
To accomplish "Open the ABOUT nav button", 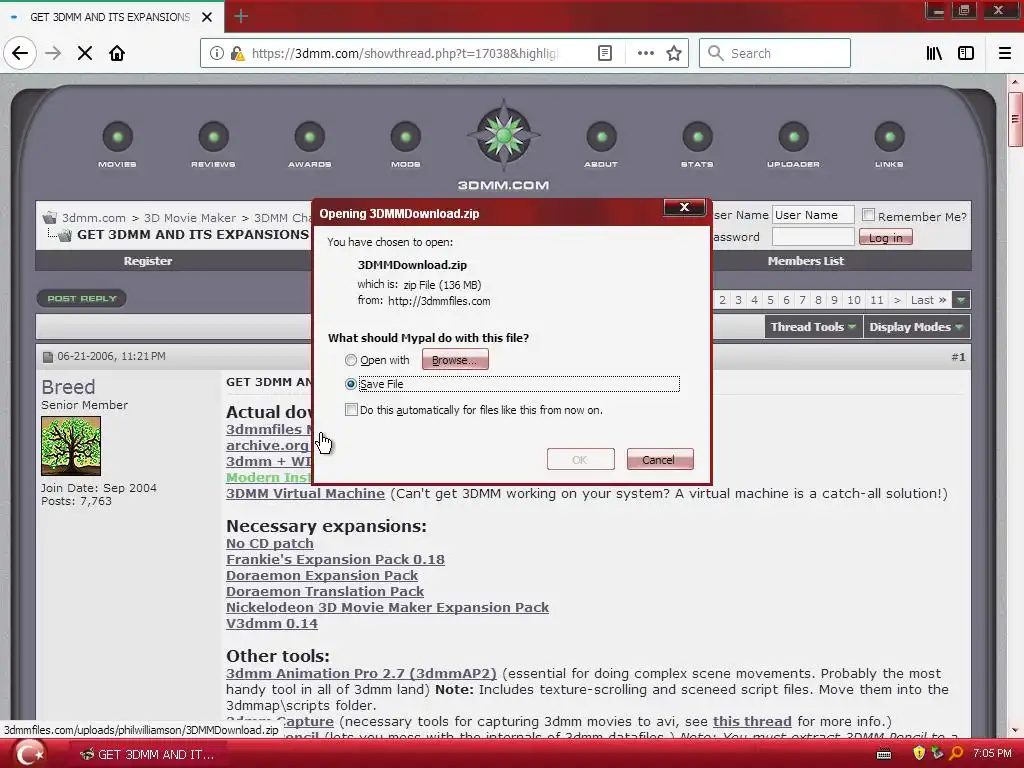I will pos(601,145).
